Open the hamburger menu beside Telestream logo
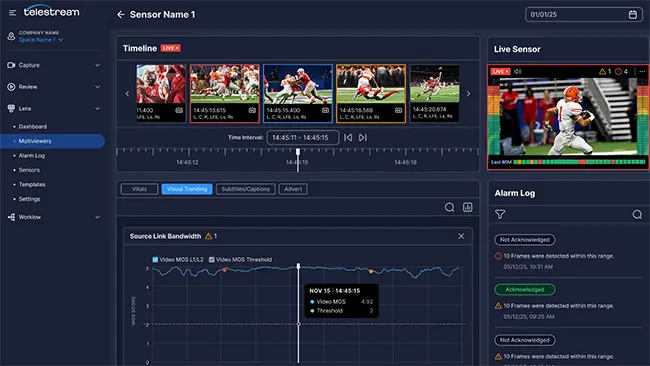This screenshot has width=650, height=366. pyautogui.click(x=12, y=13)
